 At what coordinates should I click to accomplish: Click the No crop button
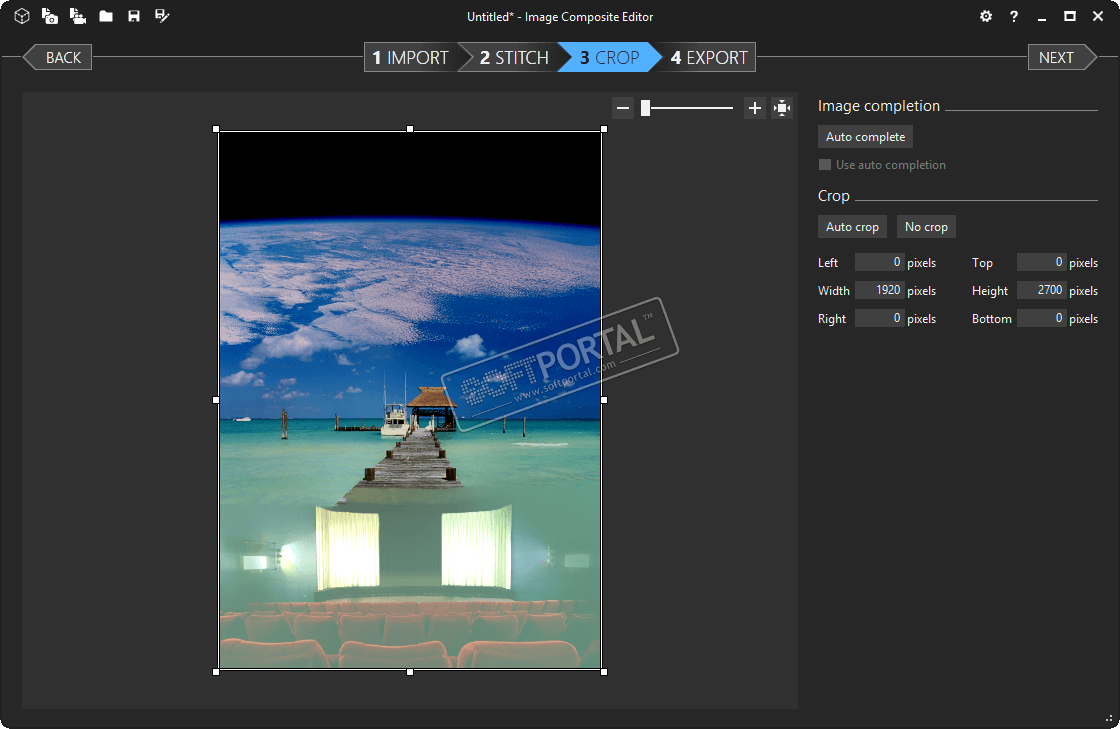coord(926,226)
